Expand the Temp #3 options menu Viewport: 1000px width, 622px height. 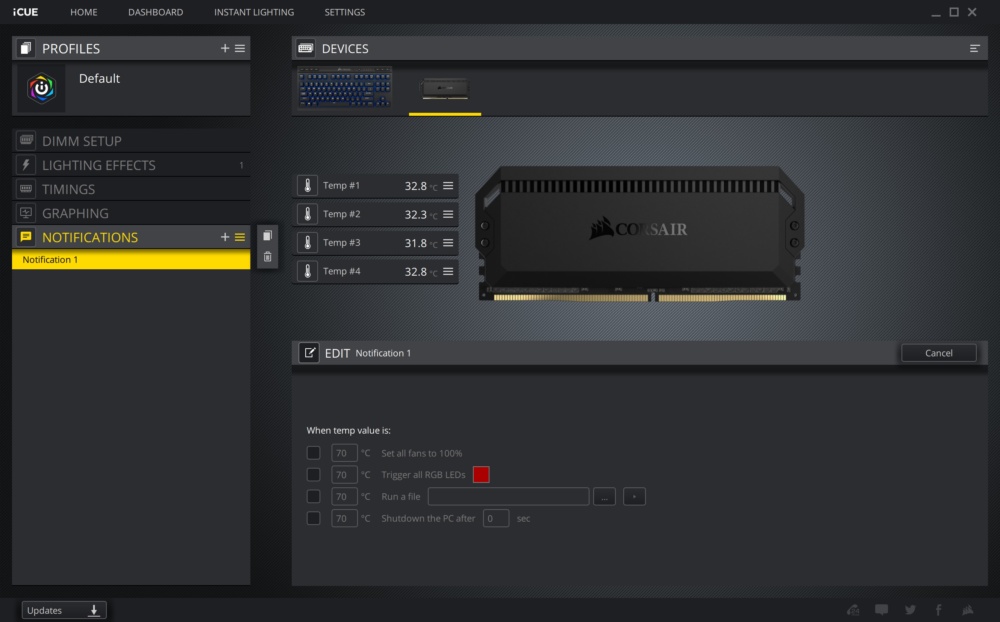click(448, 243)
